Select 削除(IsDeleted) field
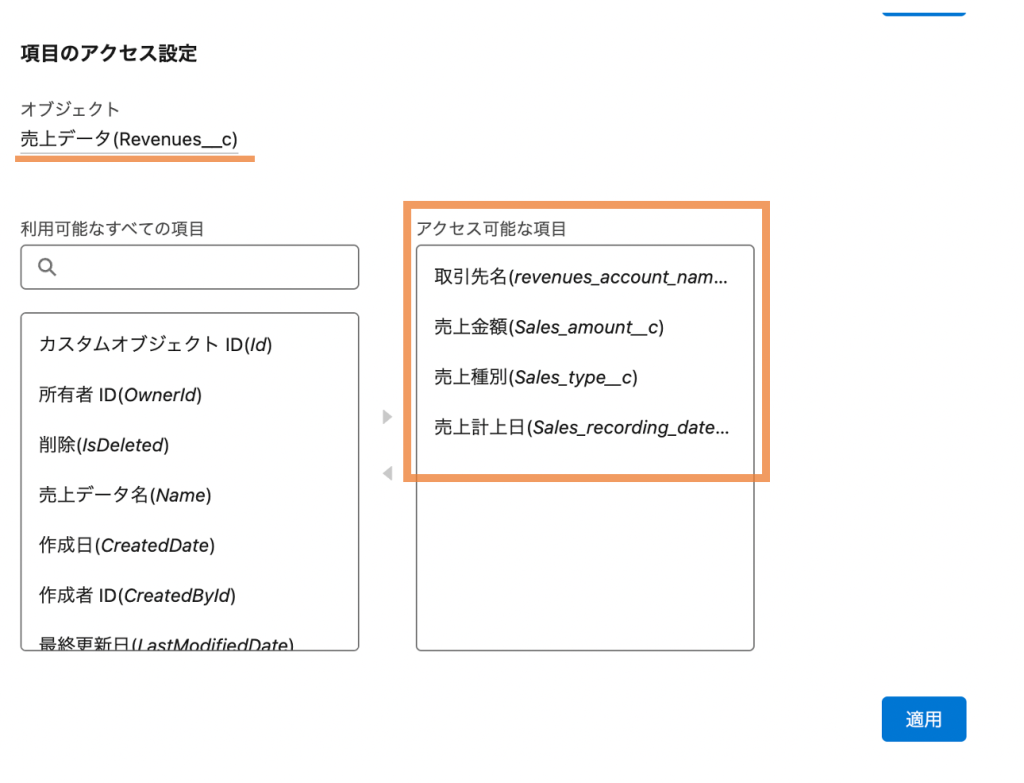 tap(189, 445)
